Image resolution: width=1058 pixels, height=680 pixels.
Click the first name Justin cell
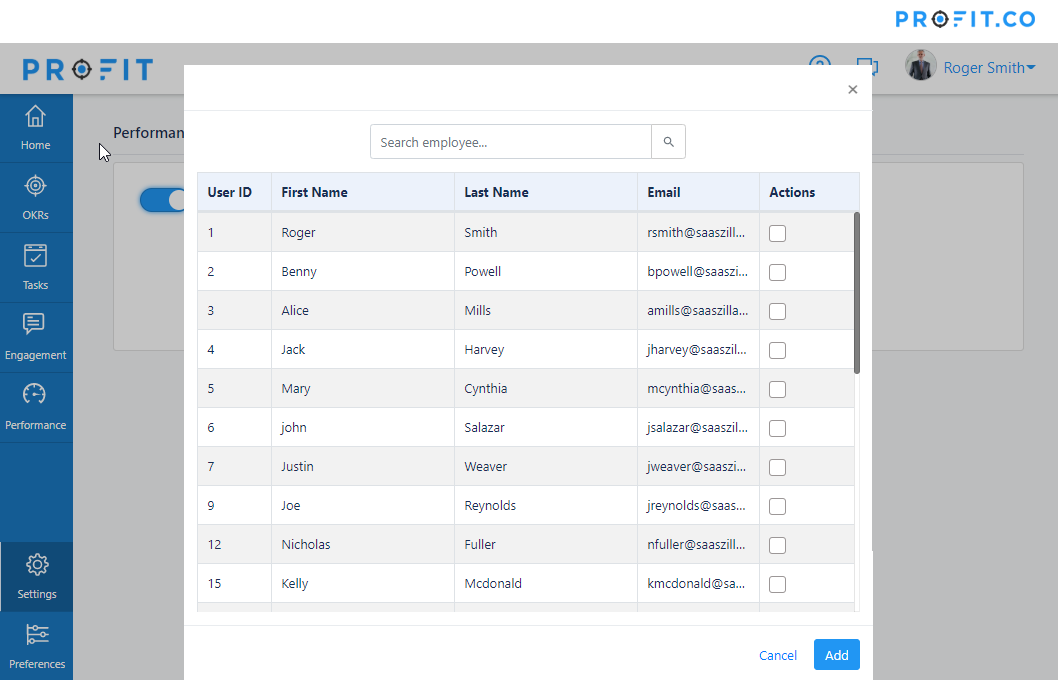[363, 467]
